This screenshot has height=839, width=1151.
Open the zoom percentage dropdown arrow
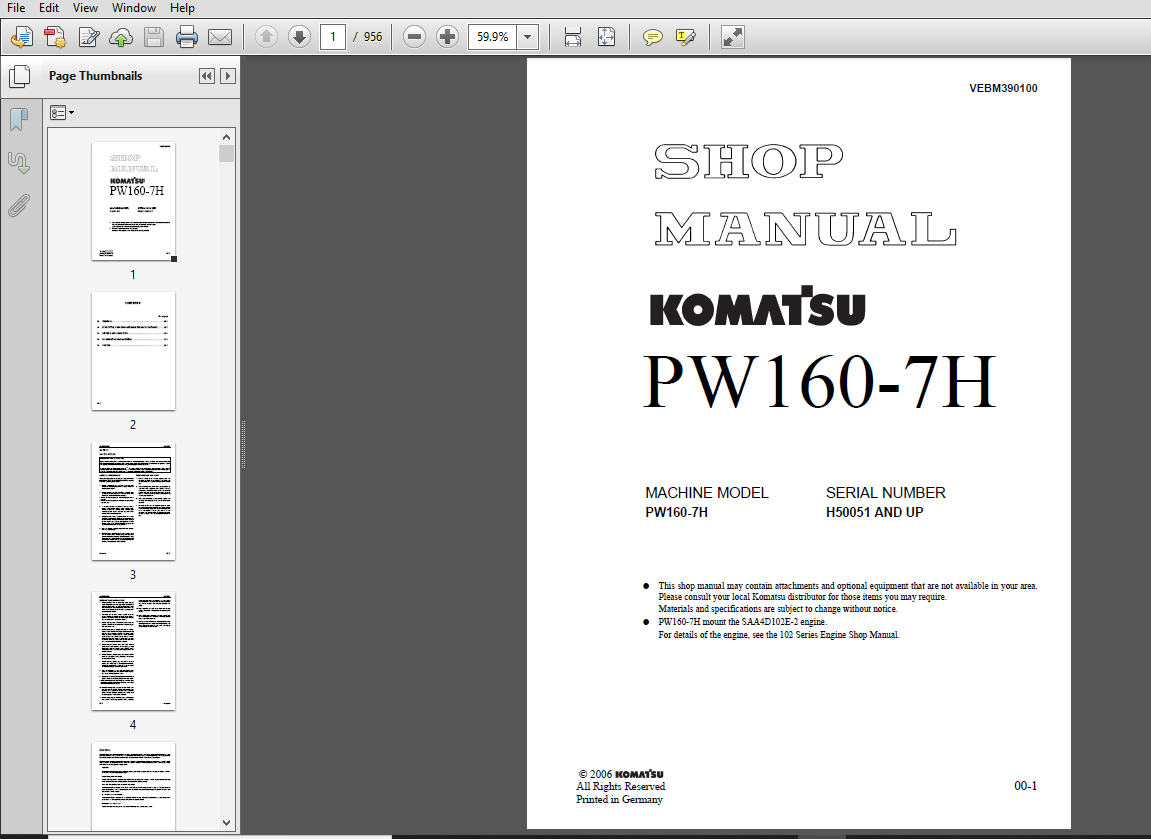pos(528,37)
